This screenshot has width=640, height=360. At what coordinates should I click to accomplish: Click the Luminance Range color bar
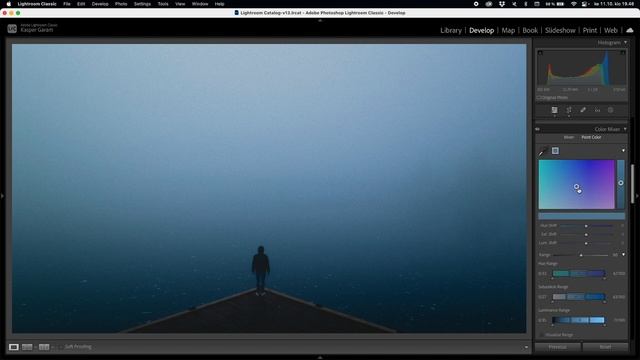(x=578, y=320)
